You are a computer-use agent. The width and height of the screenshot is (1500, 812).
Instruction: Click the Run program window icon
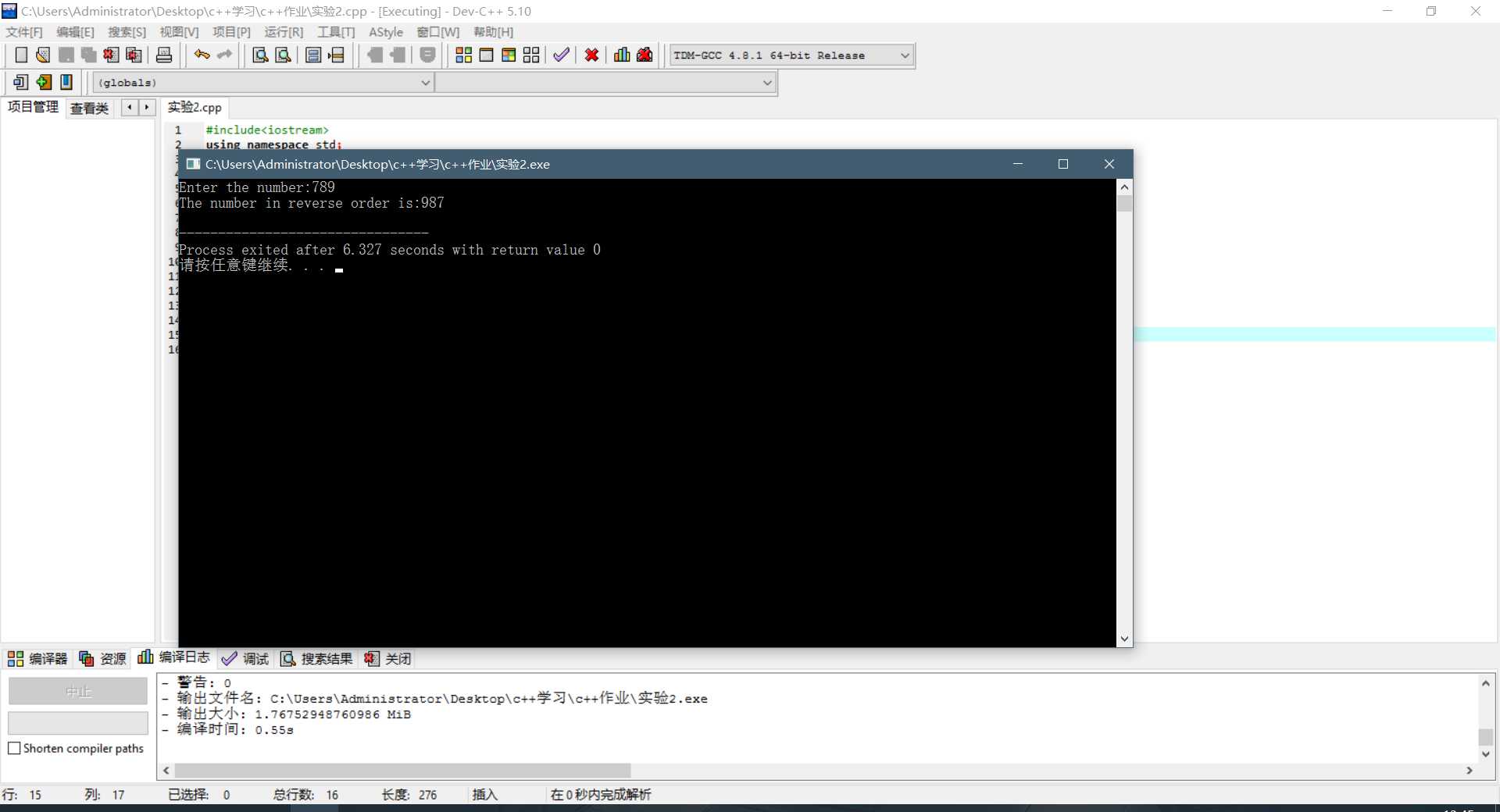(486, 55)
